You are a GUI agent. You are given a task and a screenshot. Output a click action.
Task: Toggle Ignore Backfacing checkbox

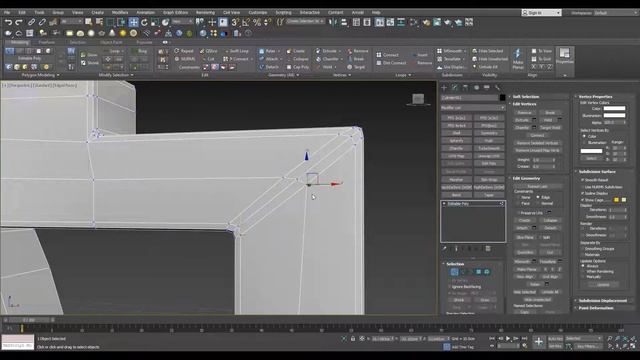pyautogui.click(x=450, y=287)
